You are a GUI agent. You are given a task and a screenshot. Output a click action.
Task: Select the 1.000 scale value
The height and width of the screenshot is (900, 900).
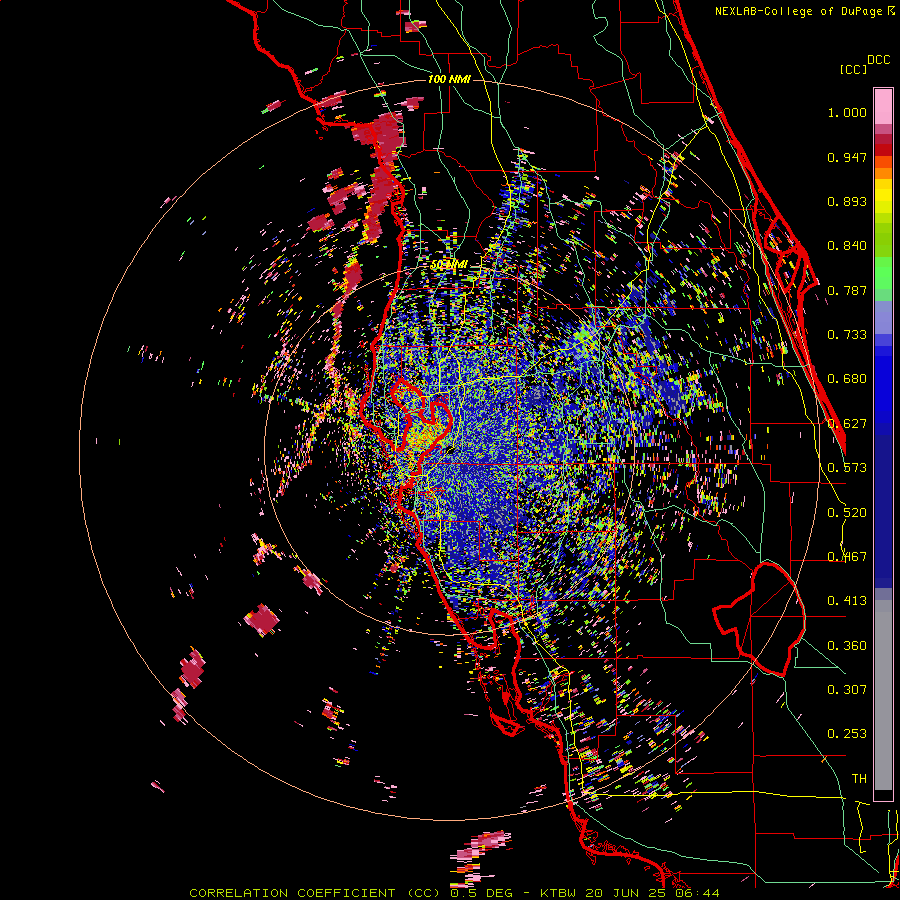click(x=847, y=112)
